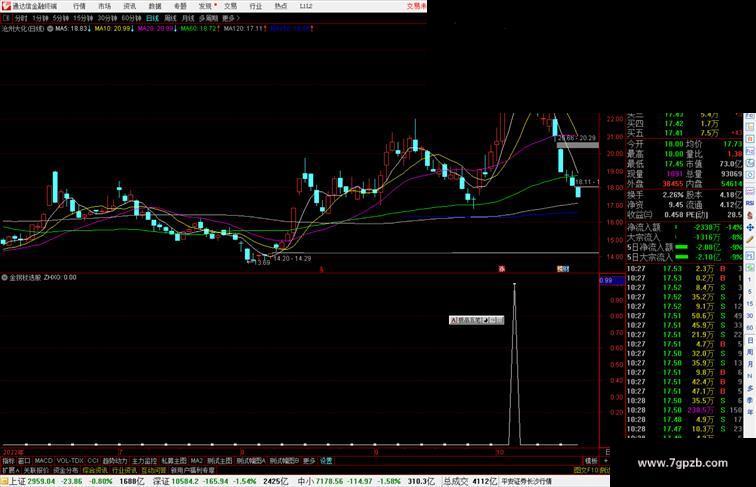This screenshot has height=487, width=756.
Task: Click the round icon beside the ZHXG indicator
Action: click(x=5, y=278)
